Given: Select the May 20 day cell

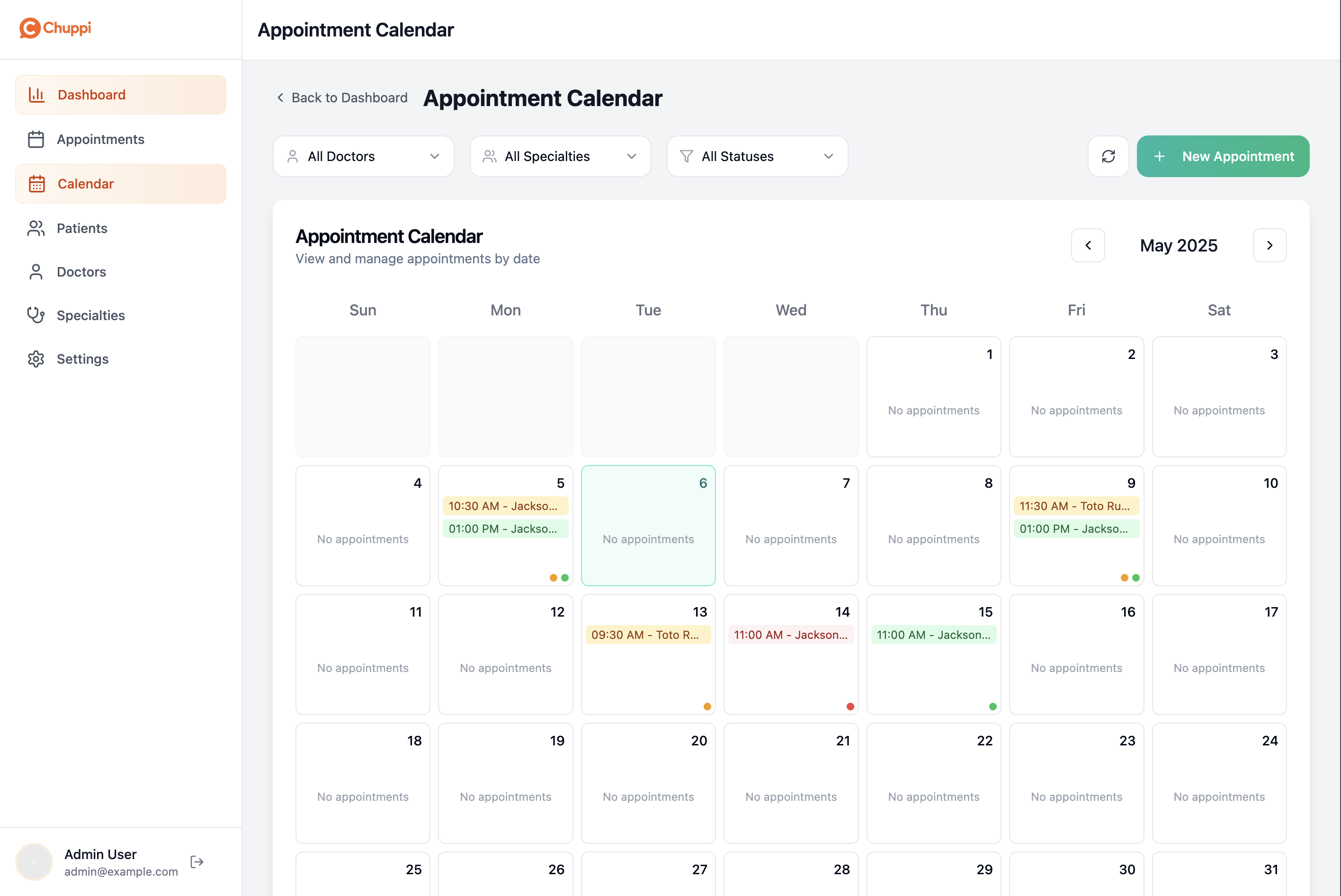Looking at the screenshot, I should click(x=648, y=783).
